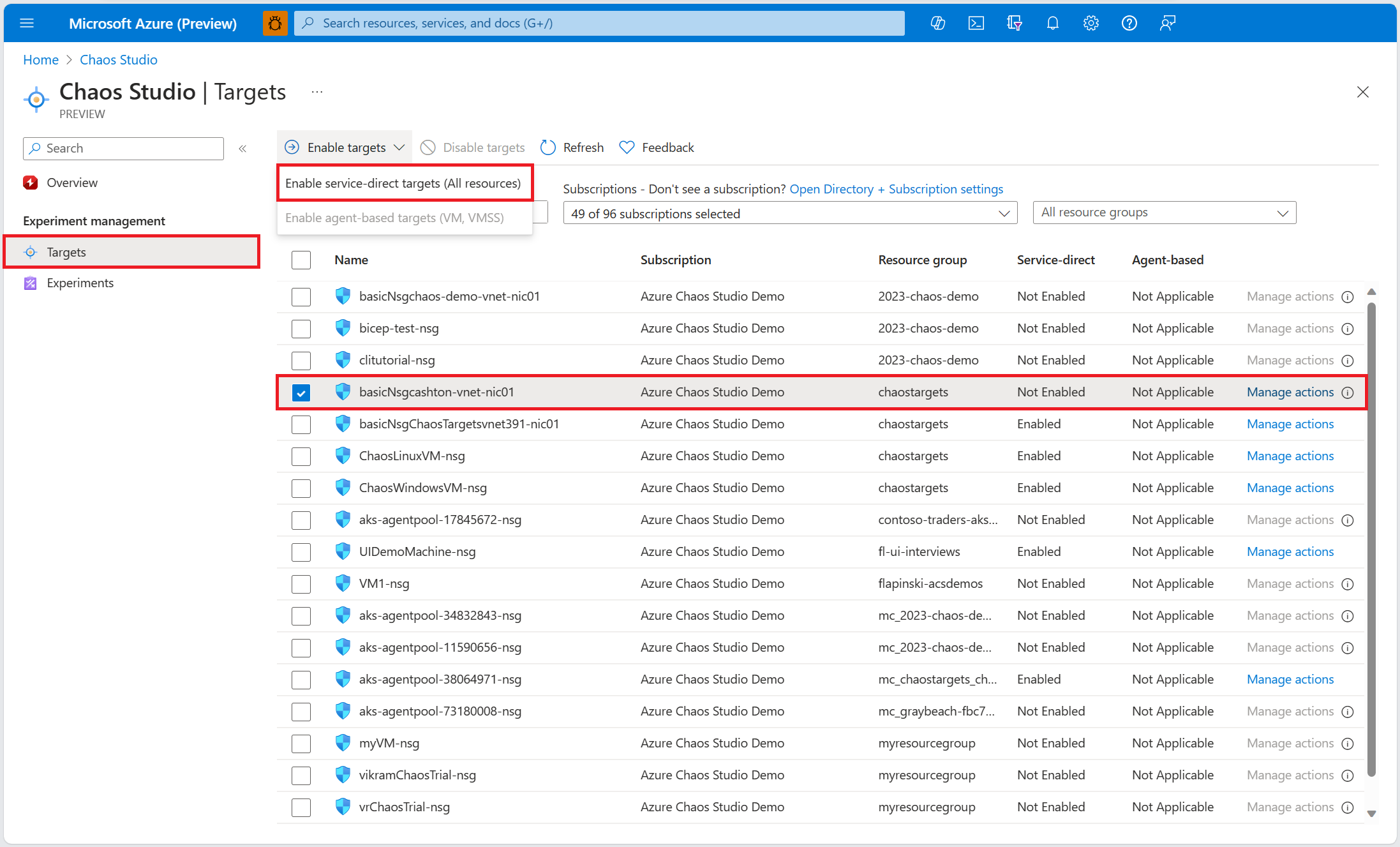This screenshot has height=847, width=1400.
Task: Open the notifications bell
Action: click(1052, 24)
